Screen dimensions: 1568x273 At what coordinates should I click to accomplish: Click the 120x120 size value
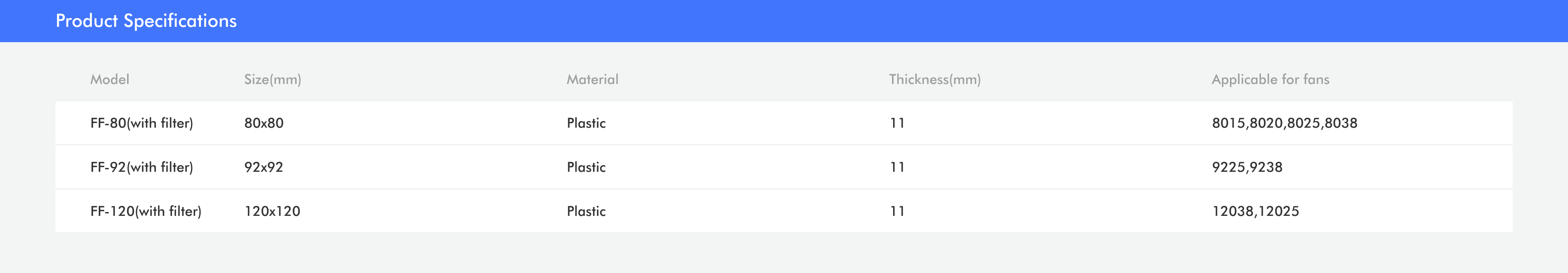(272, 211)
